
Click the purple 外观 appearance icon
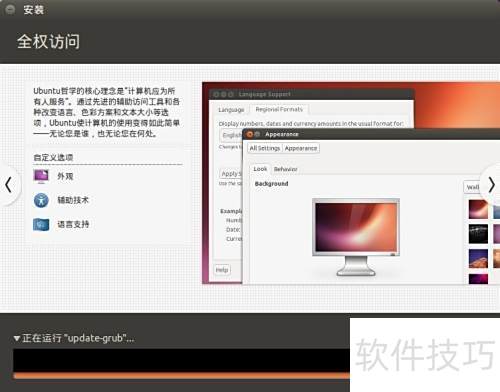41,177
